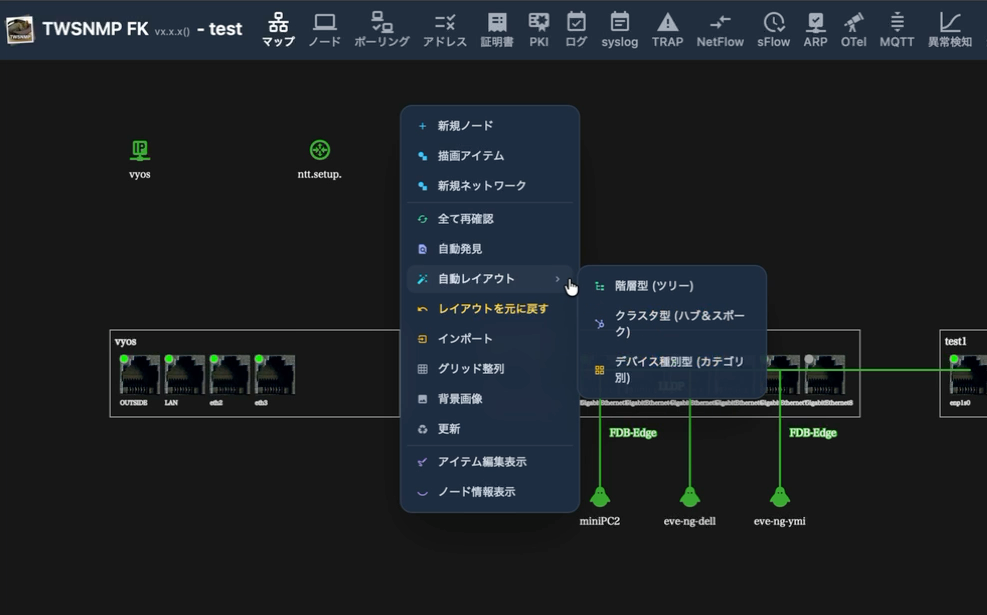Choose レイアウトを元に戻す menu entry
The height and width of the screenshot is (615, 987).
tap(490, 309)
